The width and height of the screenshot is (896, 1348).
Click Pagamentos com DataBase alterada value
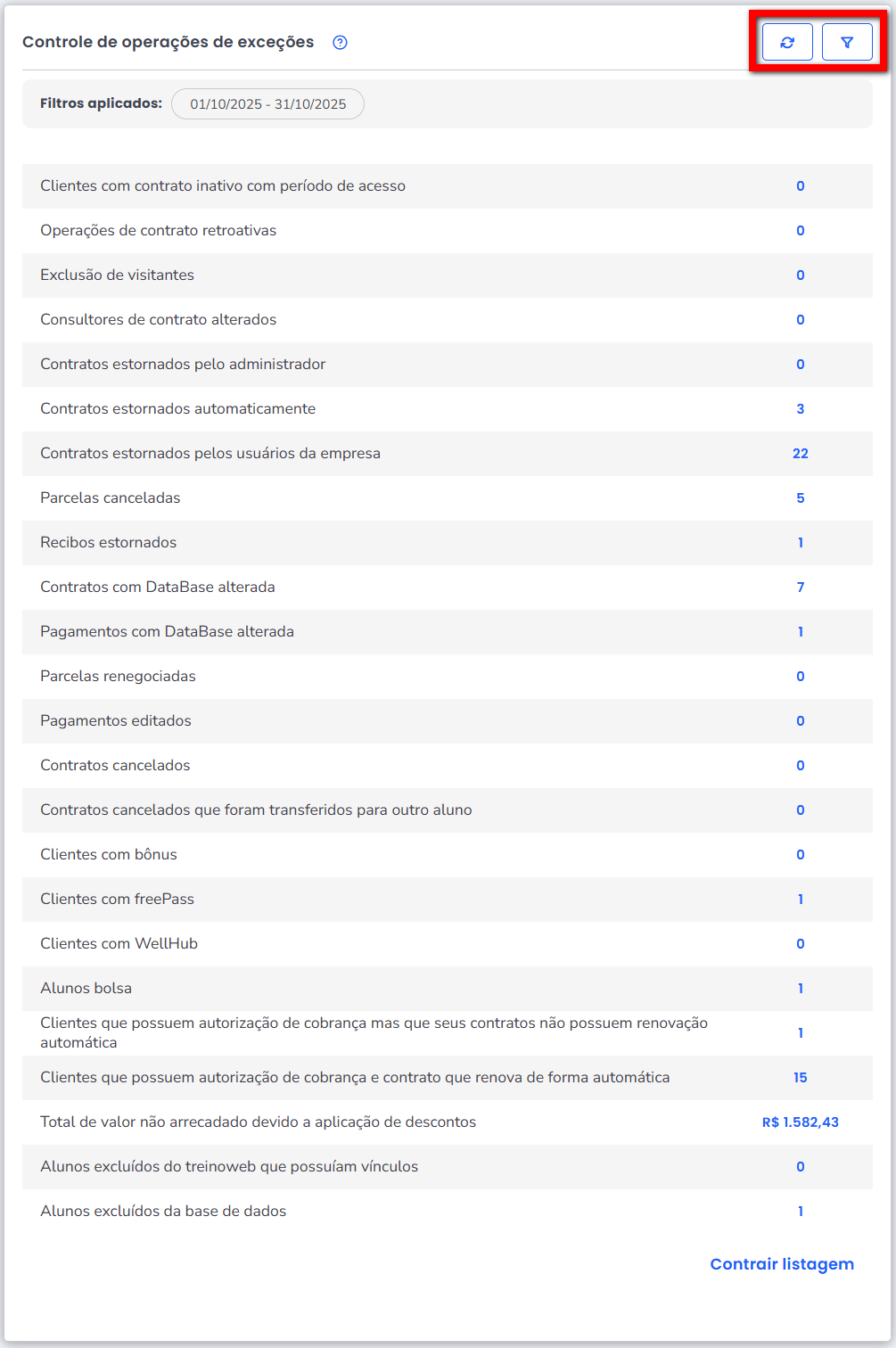[x=801, y=632]
